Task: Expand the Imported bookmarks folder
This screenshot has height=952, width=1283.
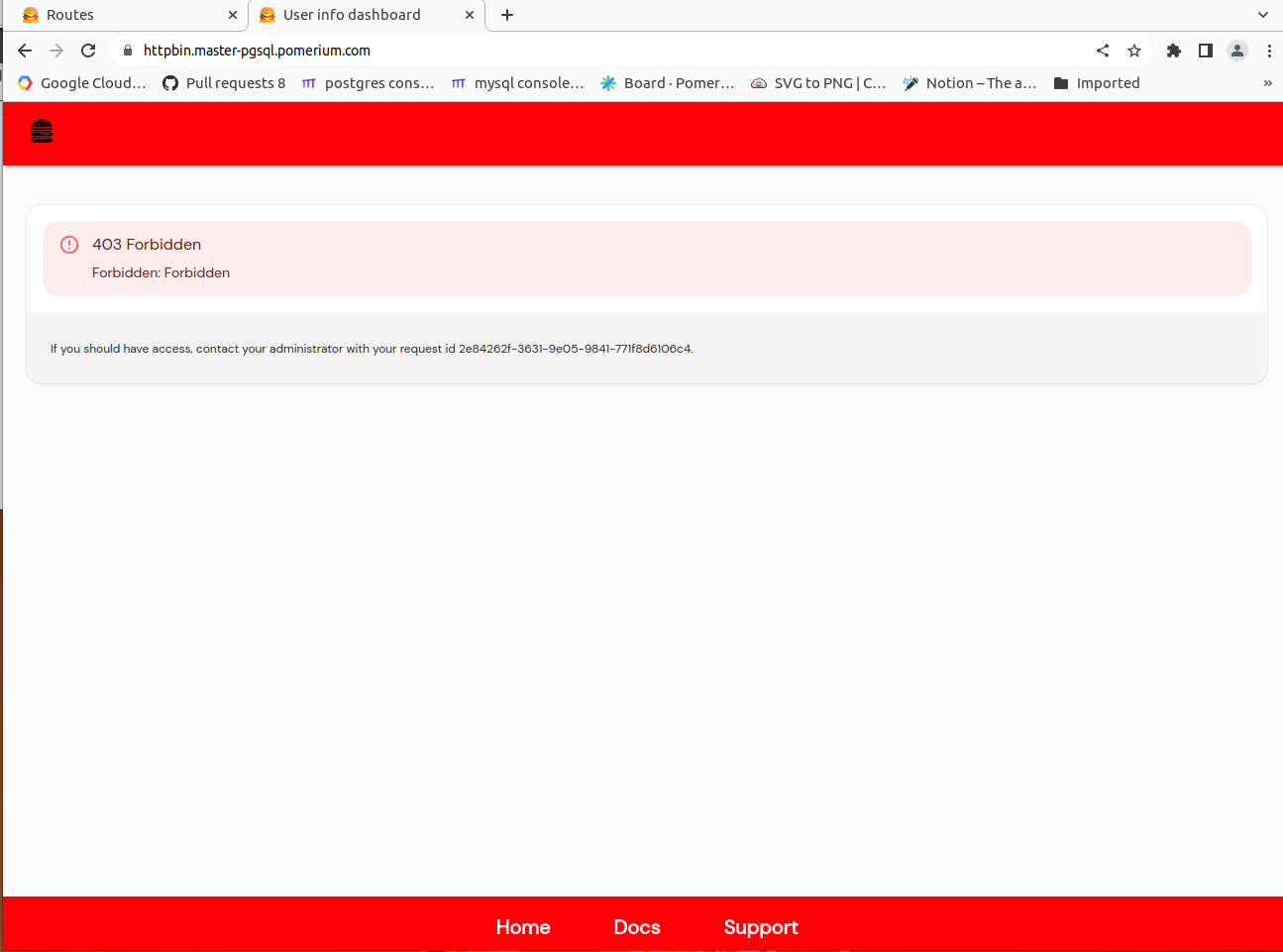Action: (1096, 82)
